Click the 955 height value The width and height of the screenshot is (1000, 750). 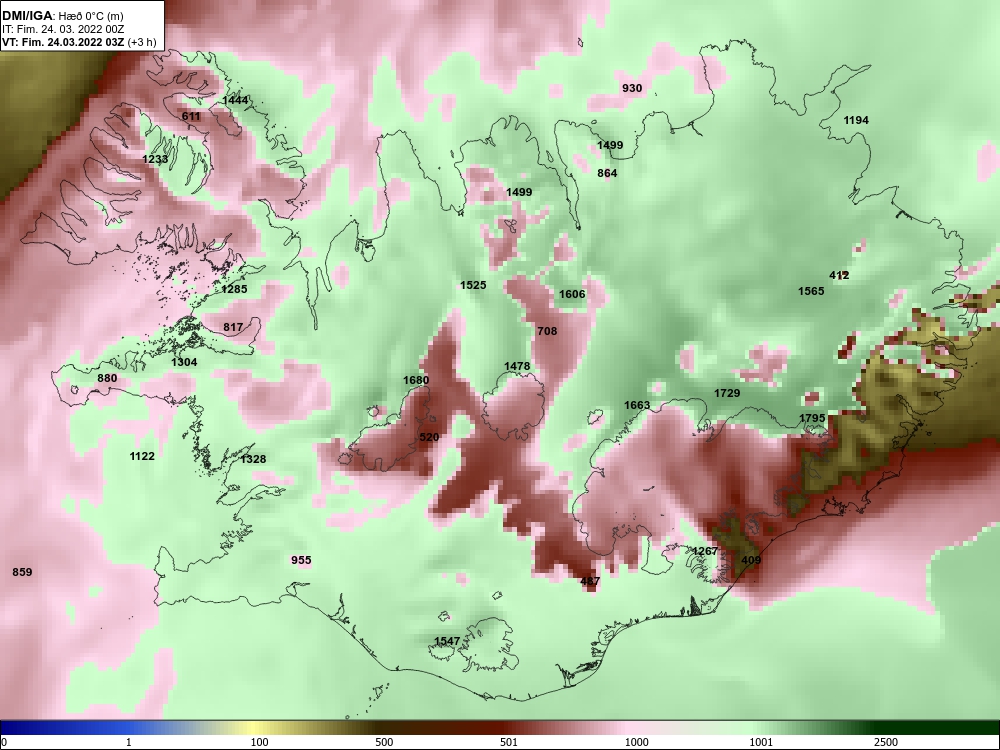click(301, 560)
